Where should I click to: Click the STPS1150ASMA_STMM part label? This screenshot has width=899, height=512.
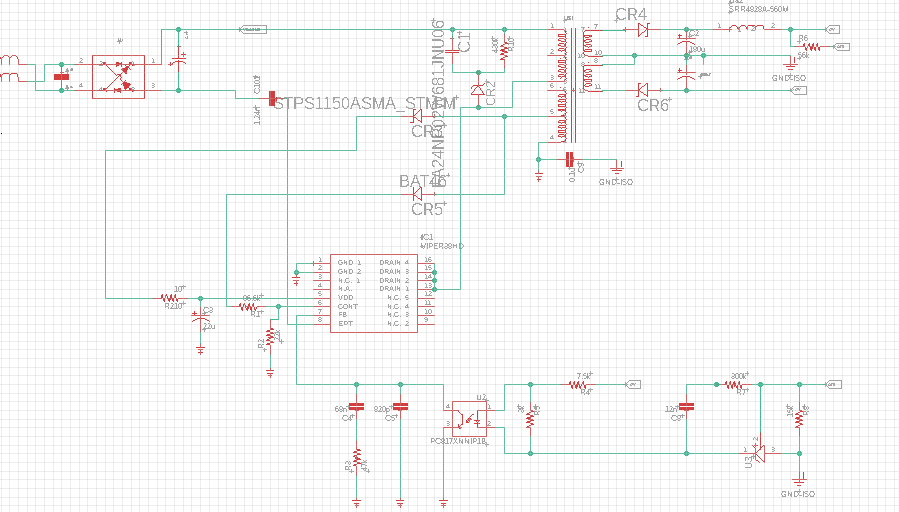point(366,104)
